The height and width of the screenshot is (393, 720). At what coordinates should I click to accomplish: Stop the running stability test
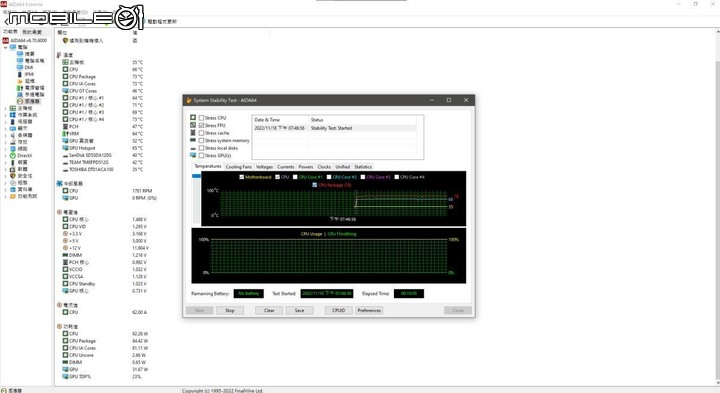click(230, 310)
